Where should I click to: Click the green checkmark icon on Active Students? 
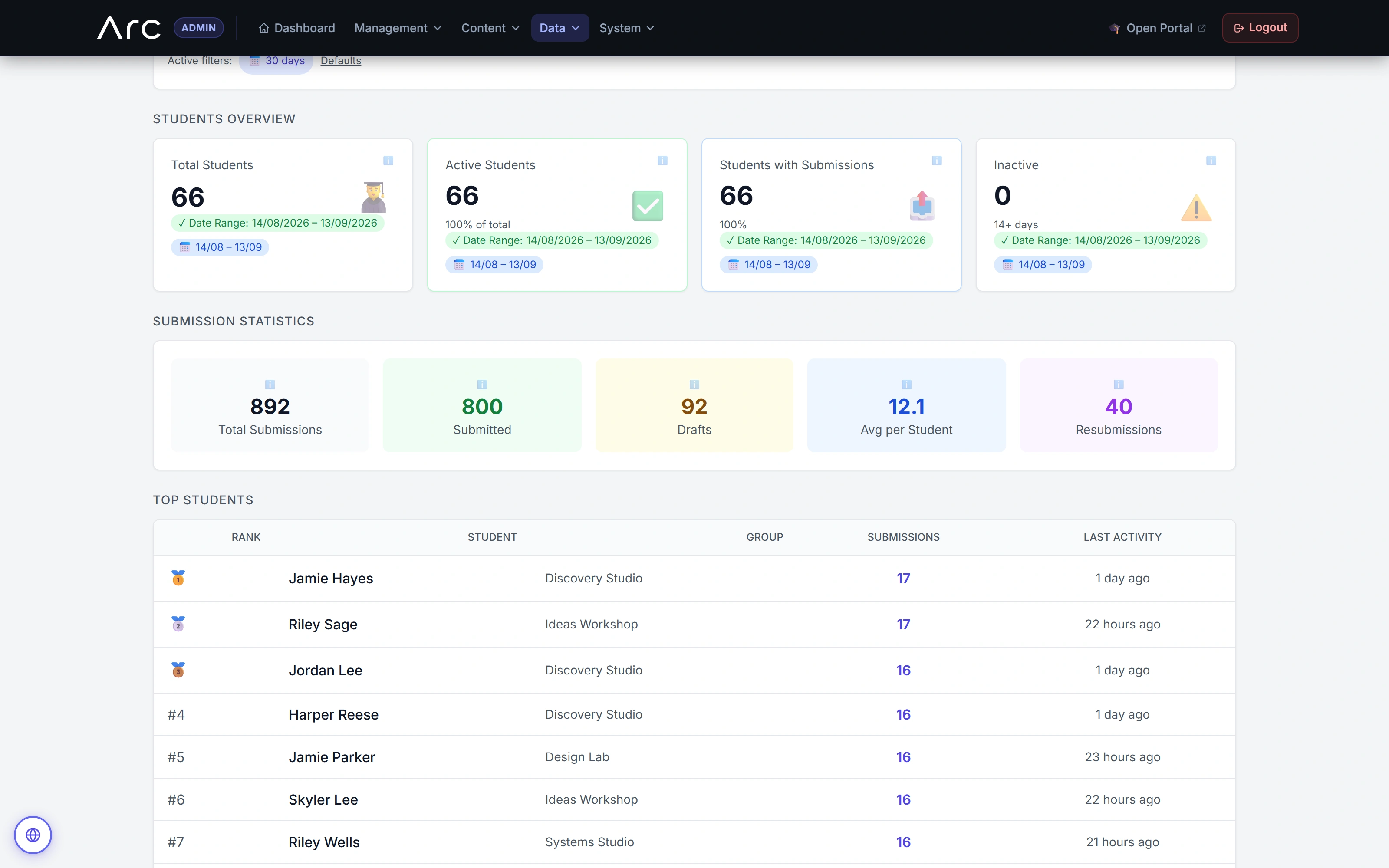pyautogui.click(x=648, y=206)
